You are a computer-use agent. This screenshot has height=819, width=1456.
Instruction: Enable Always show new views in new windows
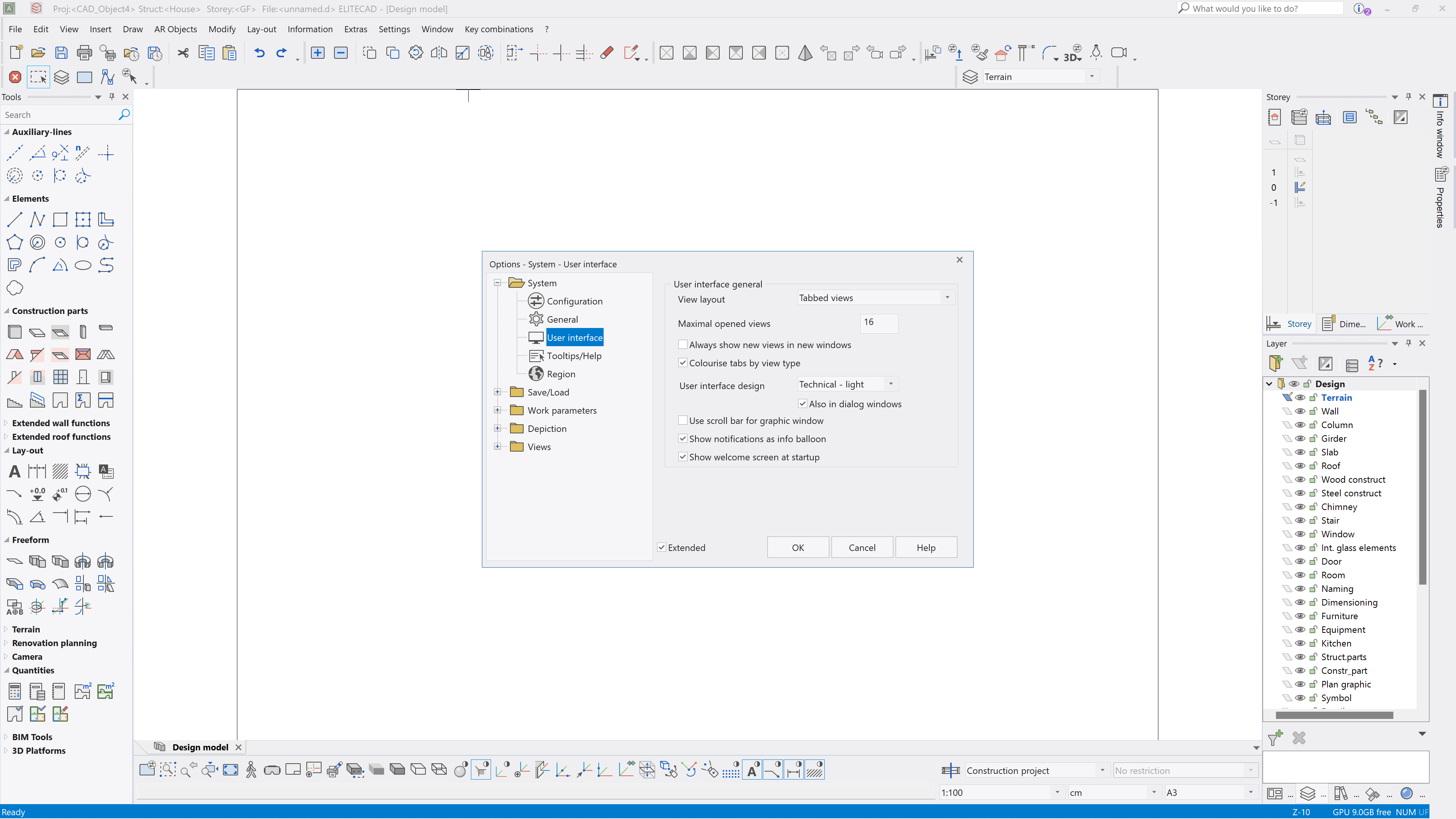coord(683,344)
